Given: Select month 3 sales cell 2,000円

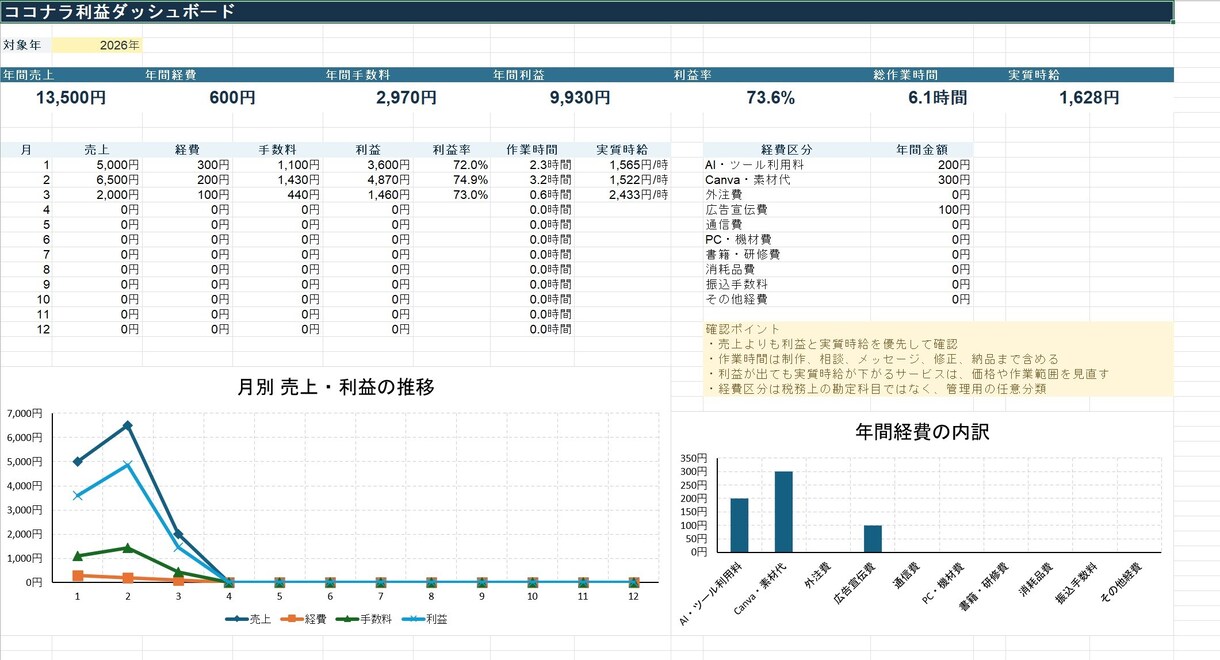Looking at the screenshot, I should (97, 195).
